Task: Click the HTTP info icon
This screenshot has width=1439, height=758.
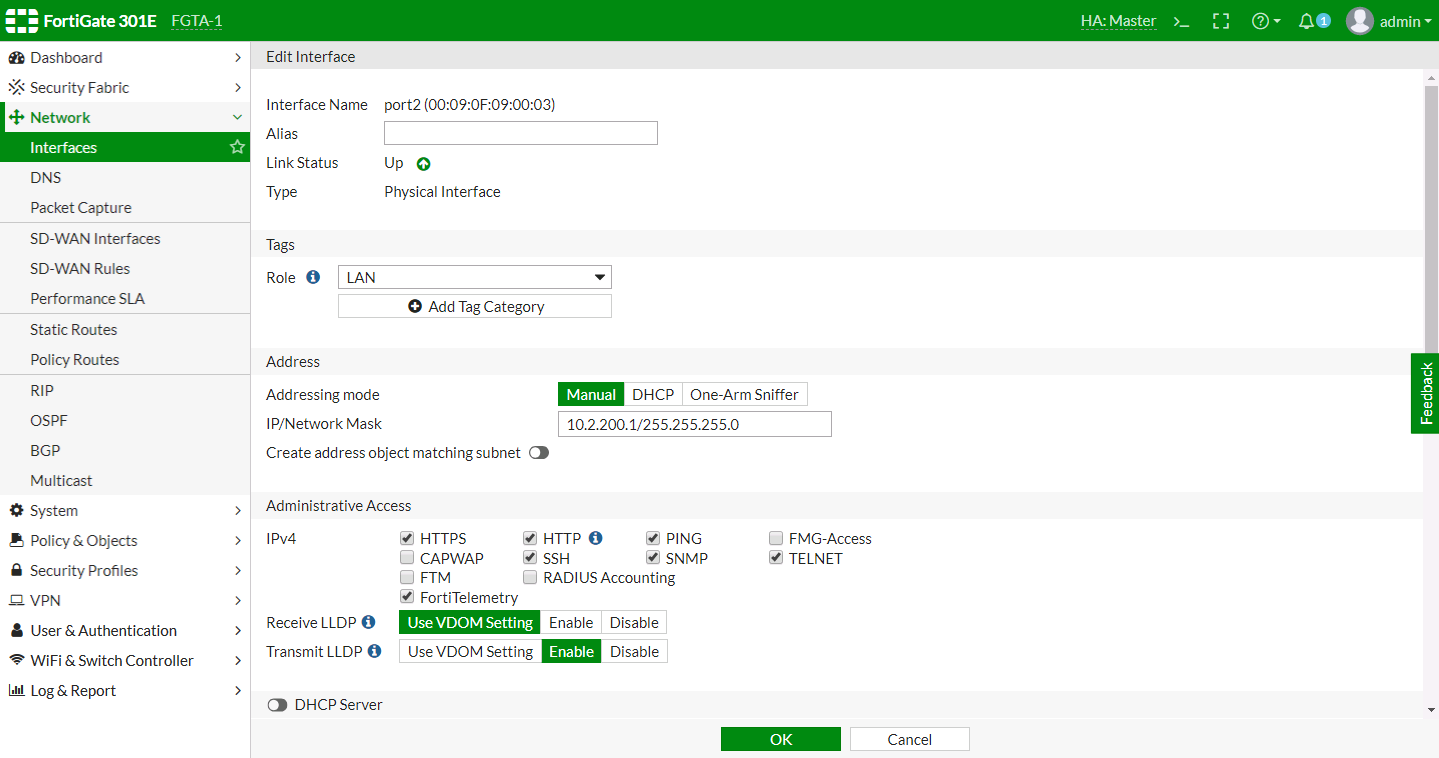Action: coord(596,538)
